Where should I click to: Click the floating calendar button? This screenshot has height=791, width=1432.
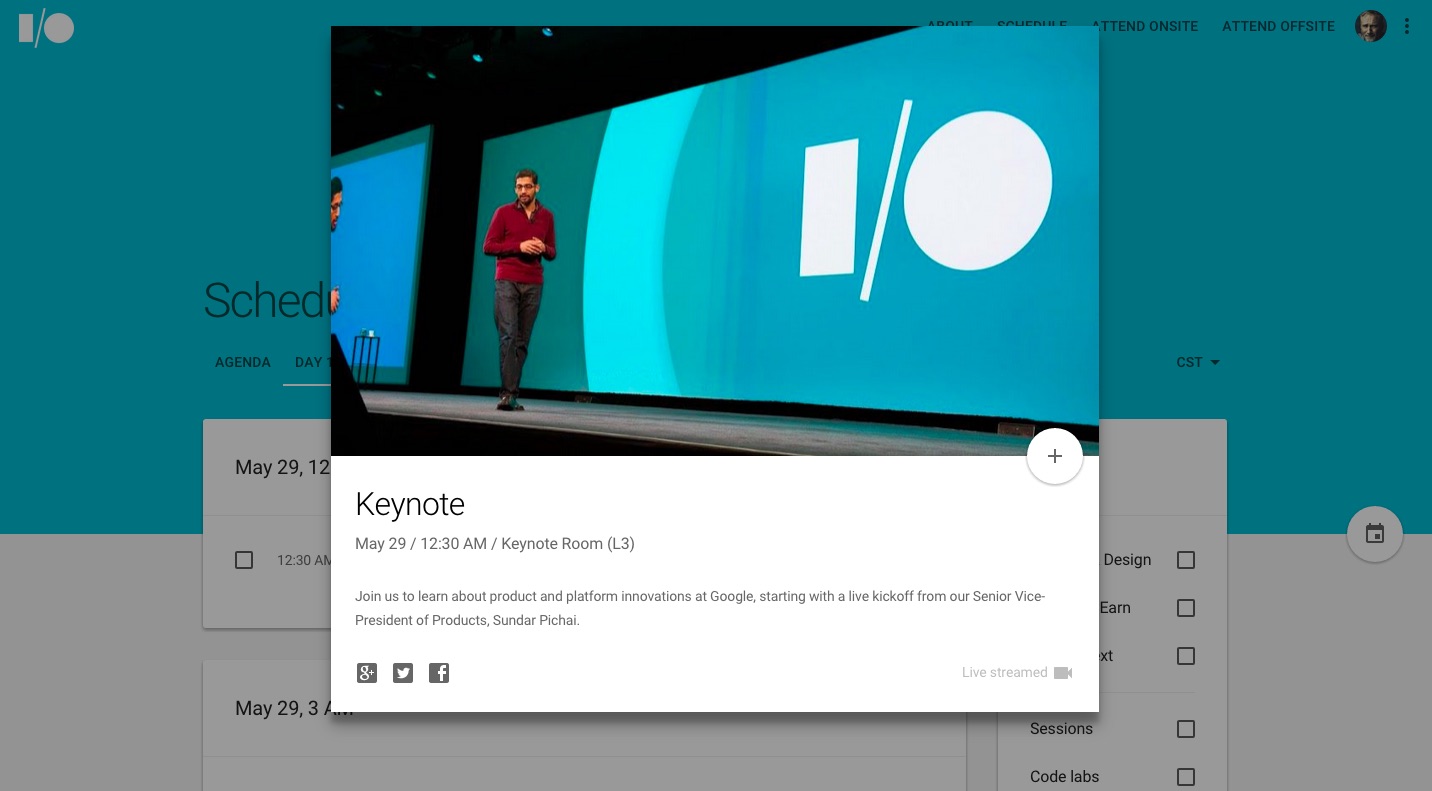(x=1374, y=534)
